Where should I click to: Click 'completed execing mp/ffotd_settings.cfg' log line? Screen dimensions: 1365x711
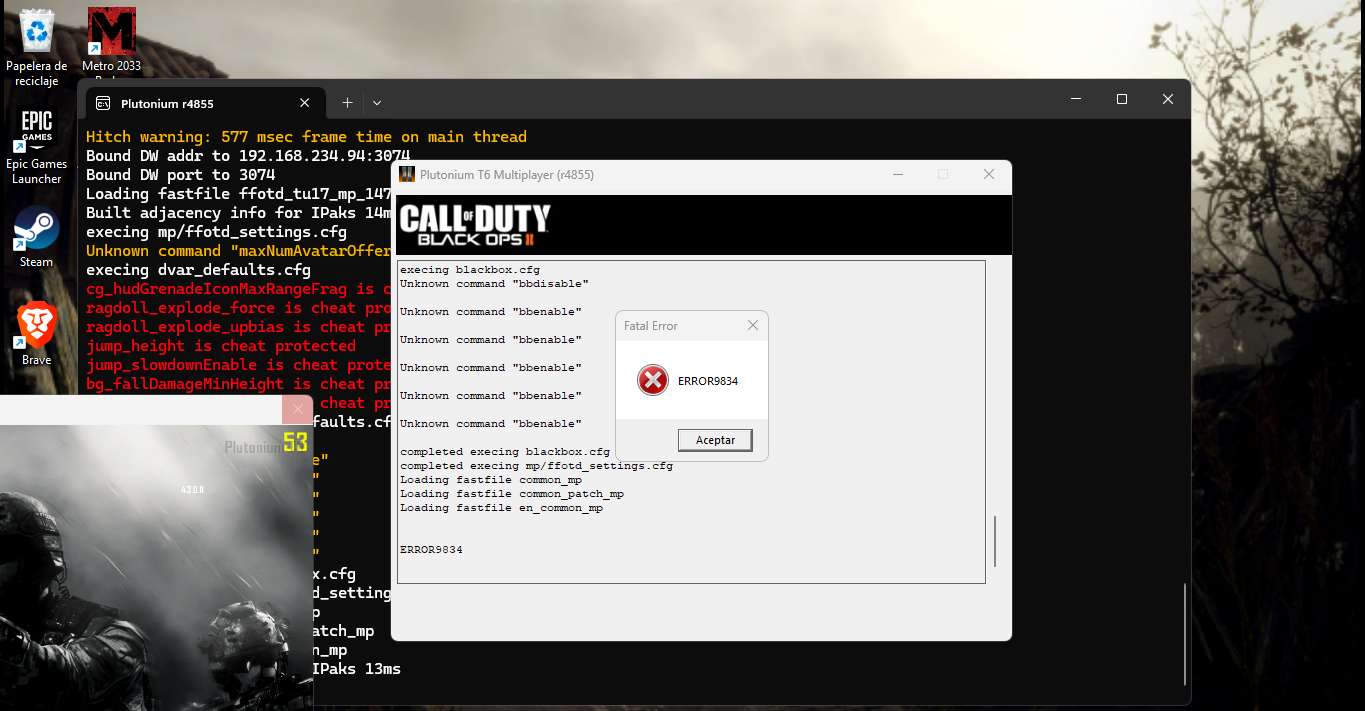pyautogui.click(x=536, y=466)
